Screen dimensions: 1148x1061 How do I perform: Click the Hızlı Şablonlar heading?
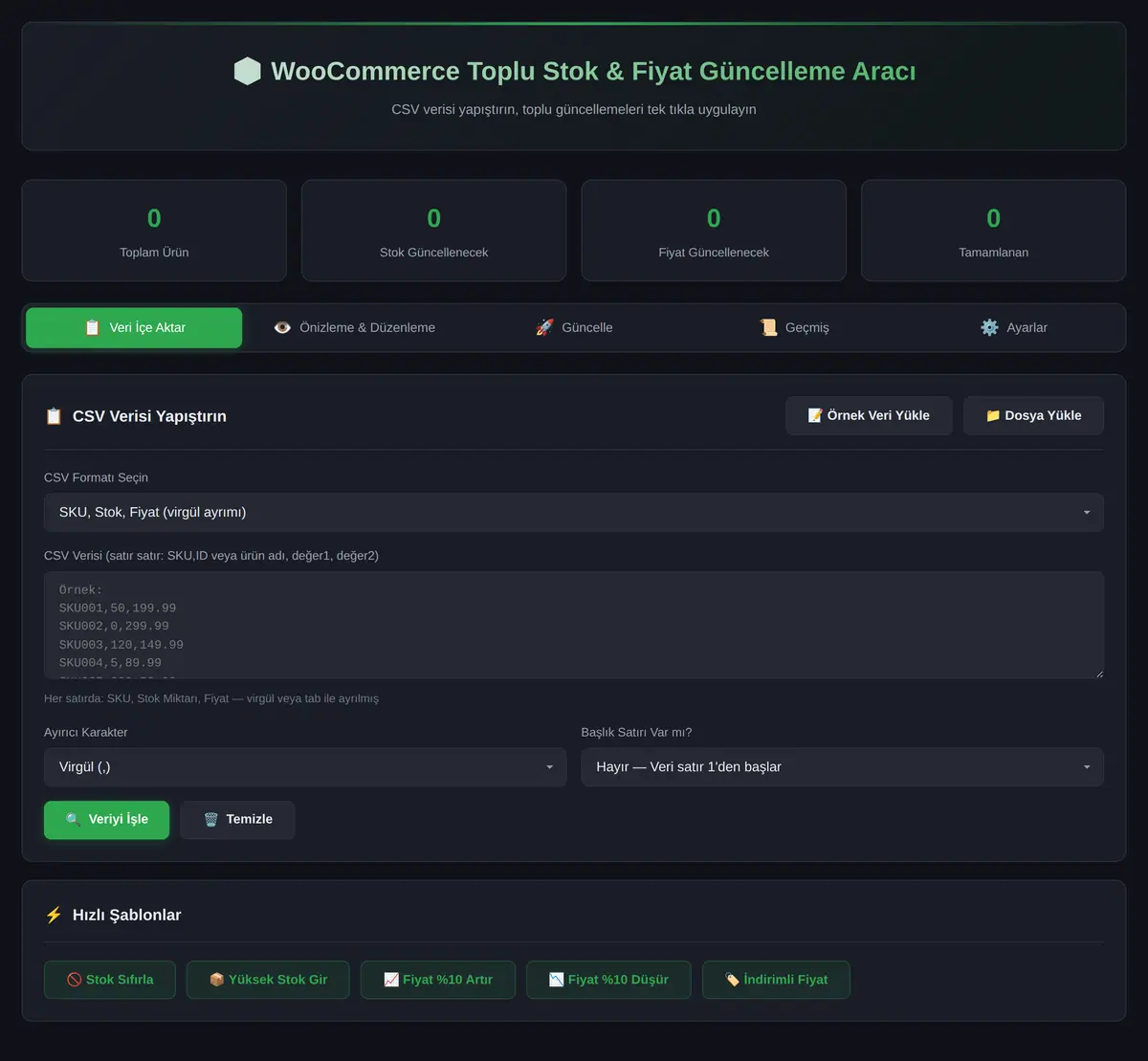tap(126, 915)
